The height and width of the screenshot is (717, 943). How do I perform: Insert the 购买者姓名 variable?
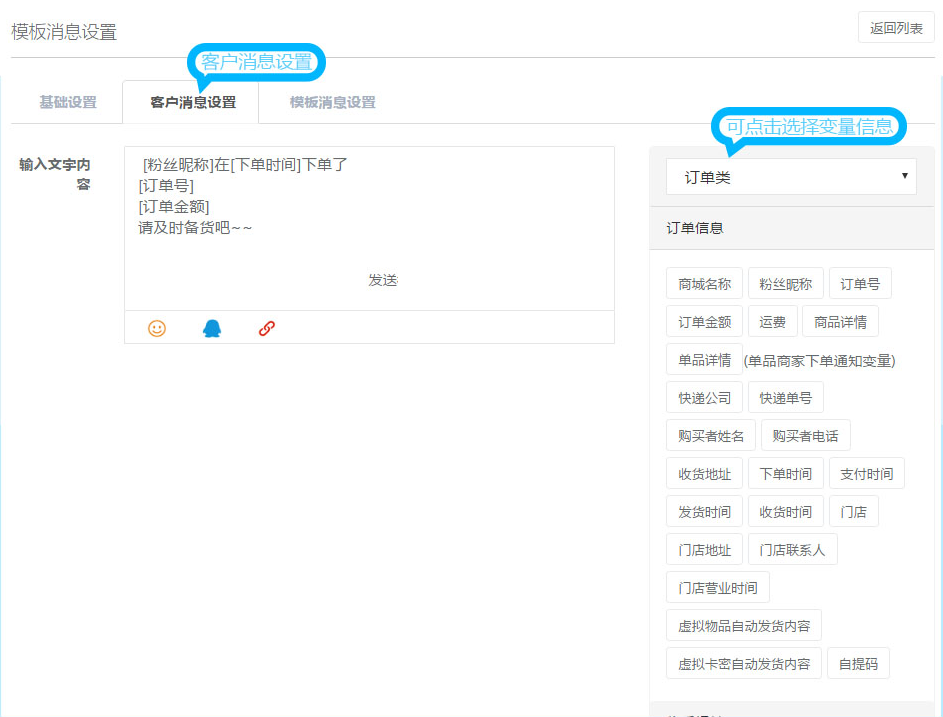(711, 435)
